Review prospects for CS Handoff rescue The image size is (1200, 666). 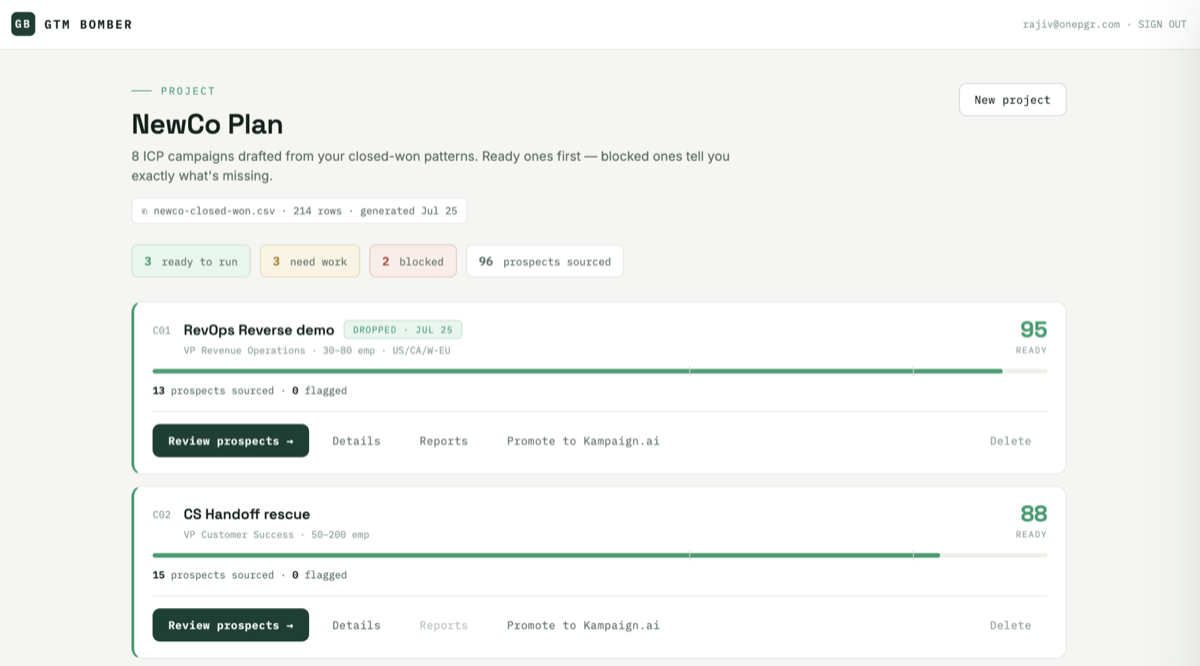pyautogui.click(x=231, y=625)
